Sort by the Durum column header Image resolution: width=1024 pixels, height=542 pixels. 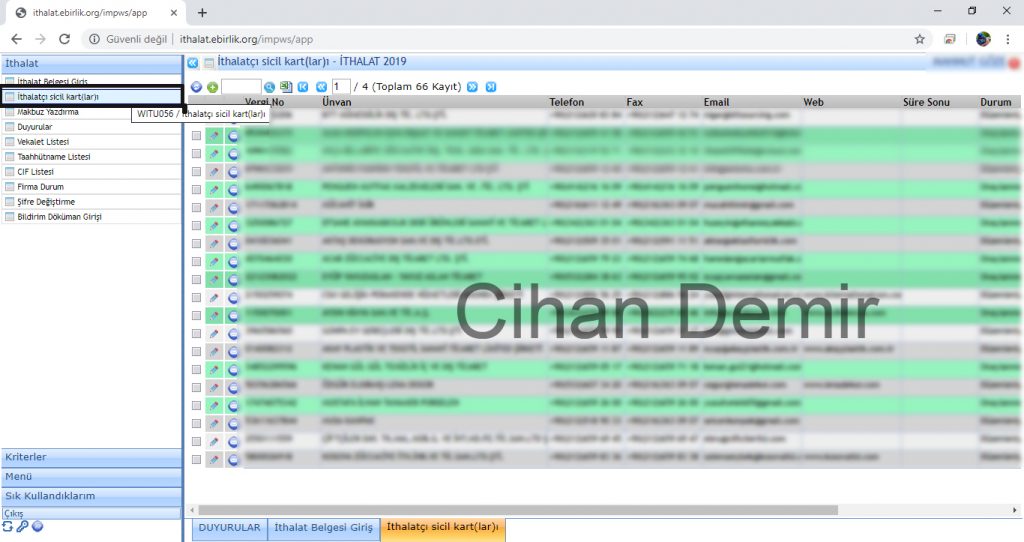coord(996,103)
